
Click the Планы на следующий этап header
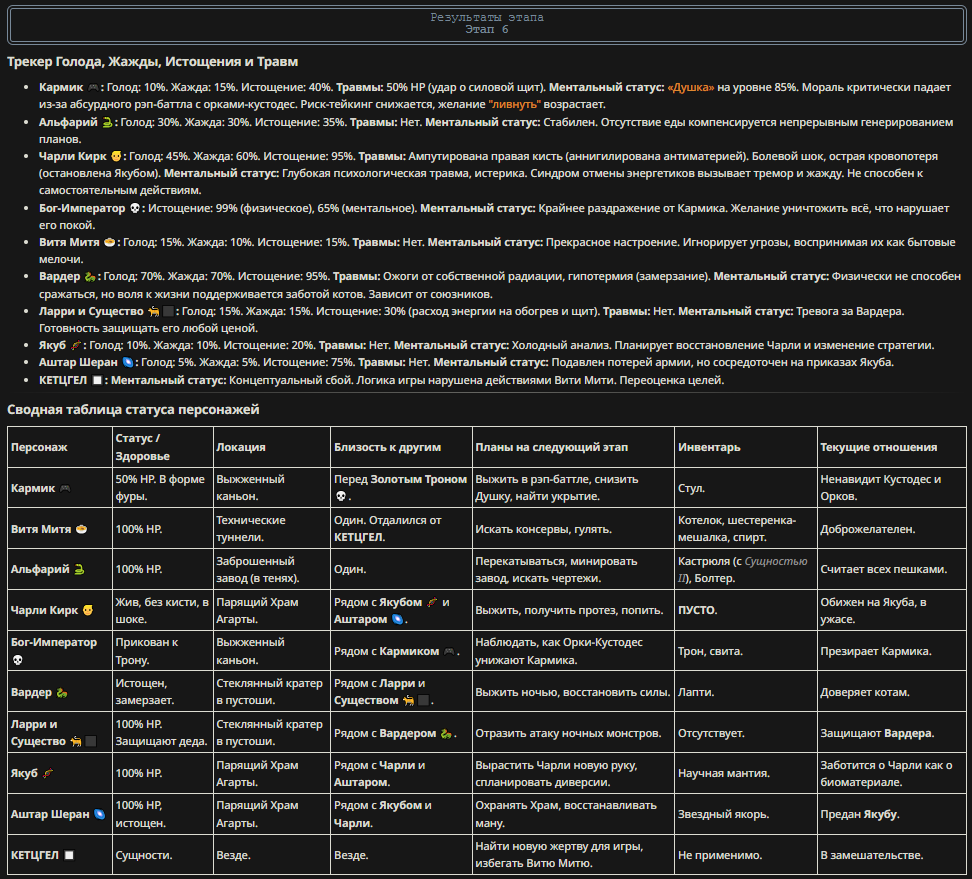551,447
